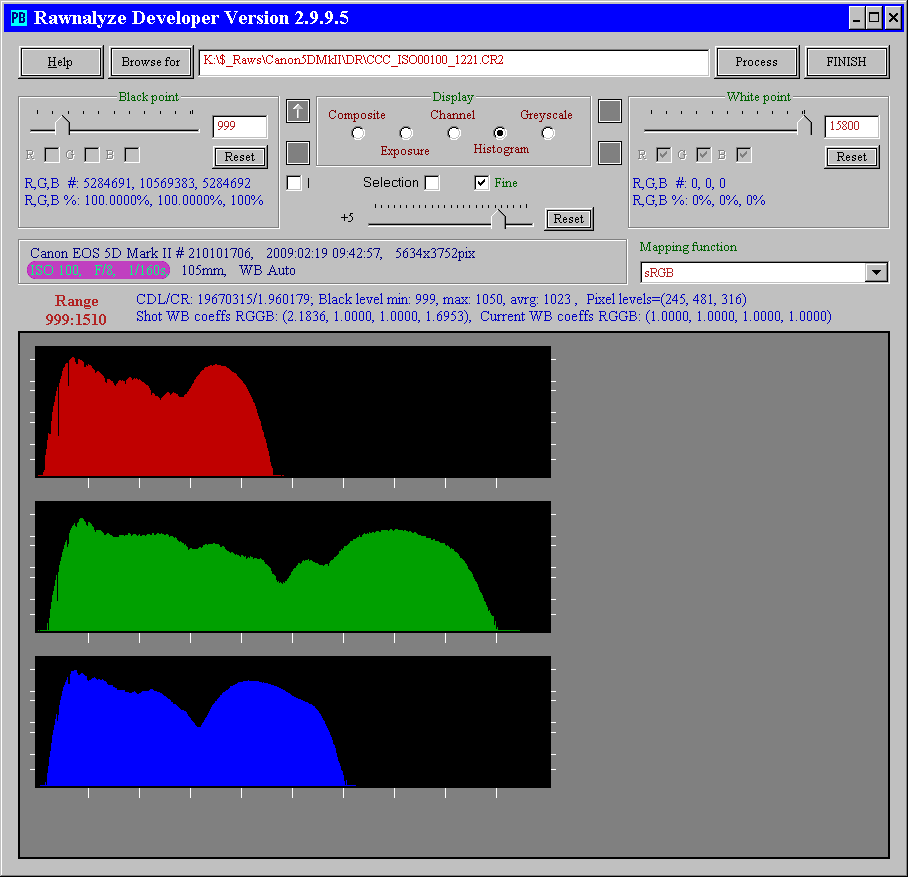Open the Mapping function dropdown arrow
This screenshot has width=908, height=877.
click(x=876, y=273)
